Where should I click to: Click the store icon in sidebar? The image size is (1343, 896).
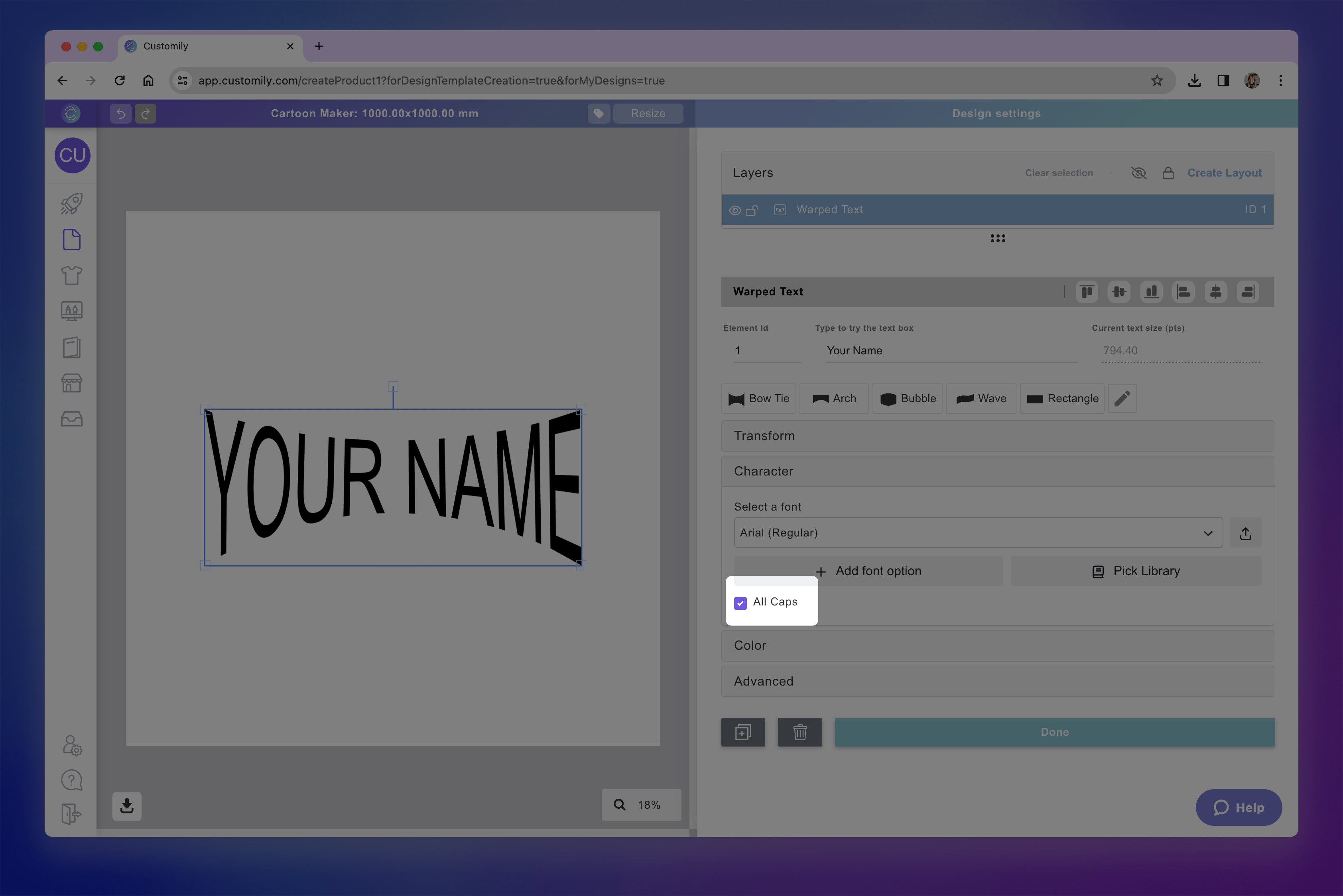(x=71, y=383)
